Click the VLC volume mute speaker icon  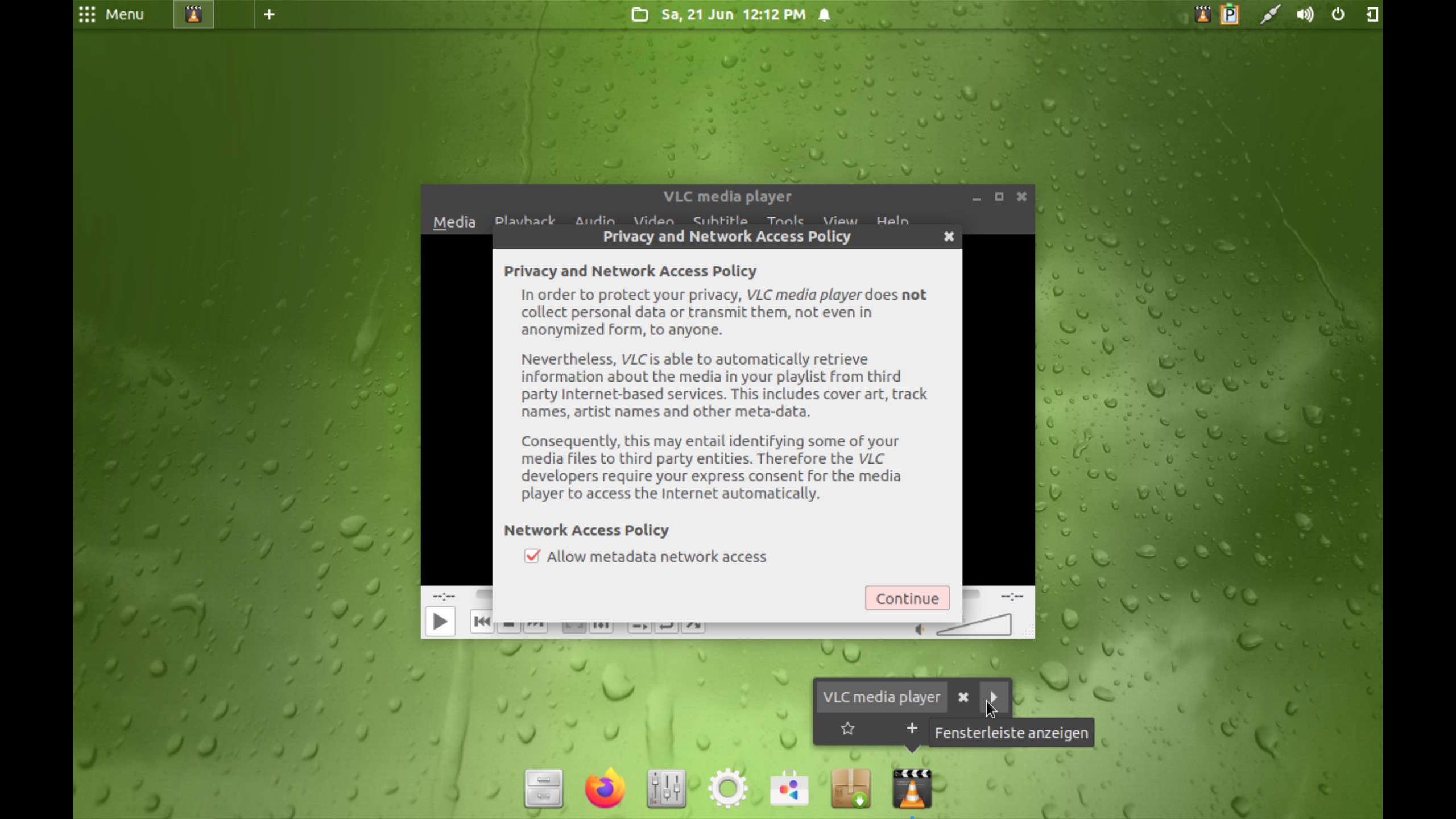coord(920,629)
